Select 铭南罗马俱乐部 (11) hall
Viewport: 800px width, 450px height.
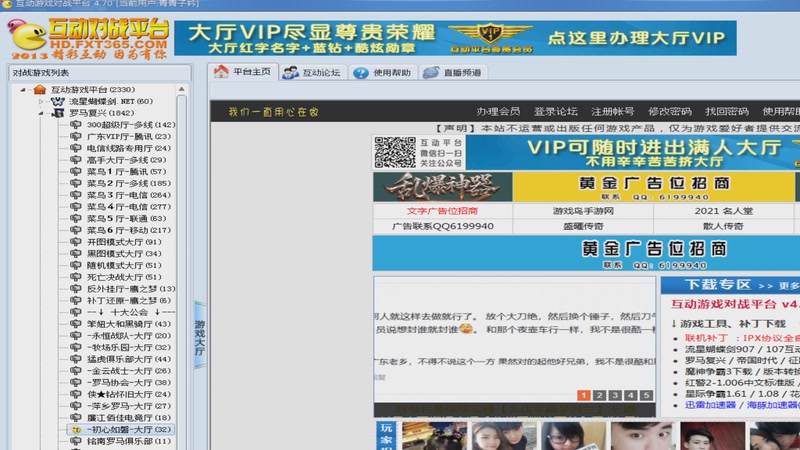pos(129,441)
